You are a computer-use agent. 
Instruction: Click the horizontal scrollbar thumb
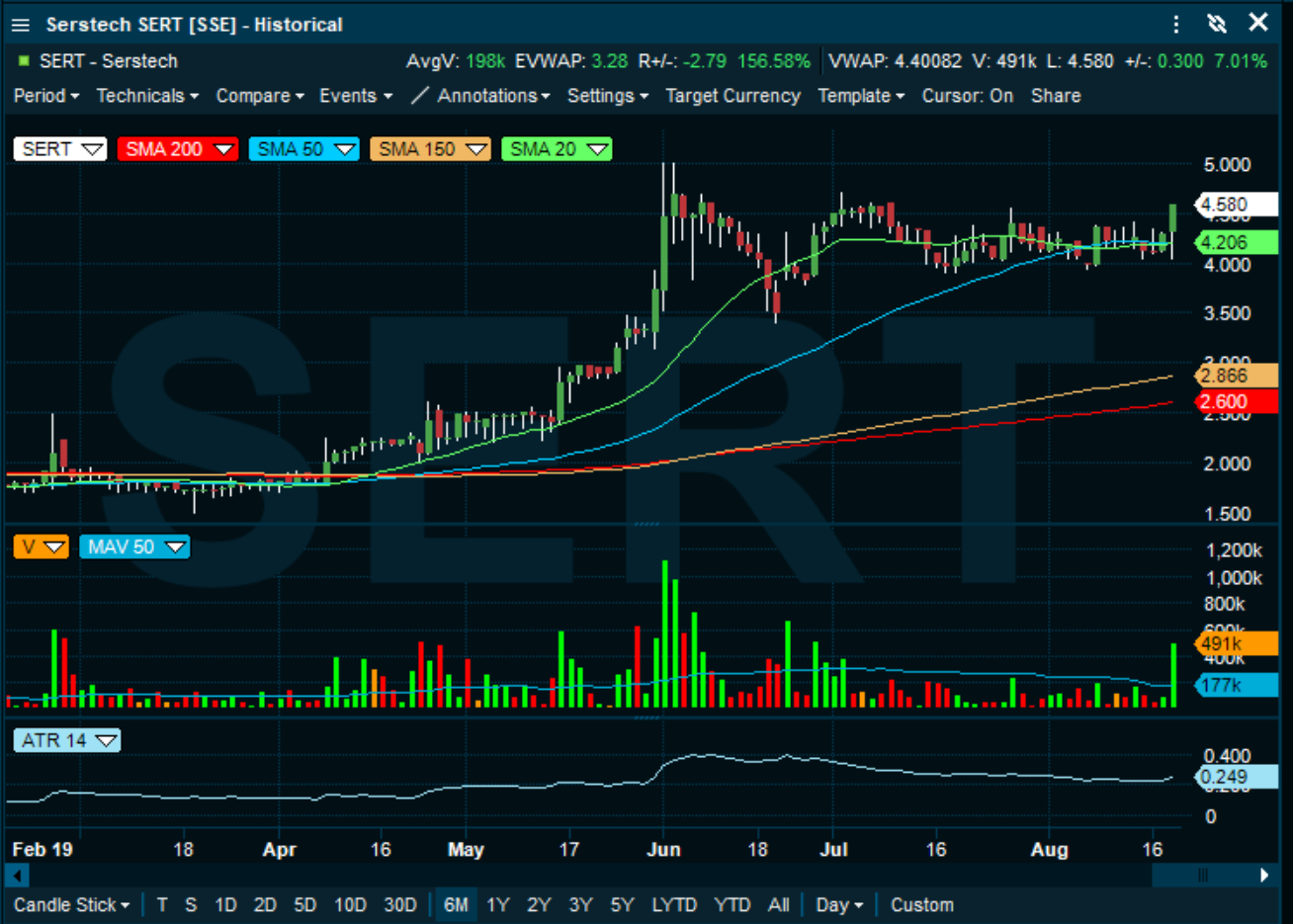(1204, 876)
